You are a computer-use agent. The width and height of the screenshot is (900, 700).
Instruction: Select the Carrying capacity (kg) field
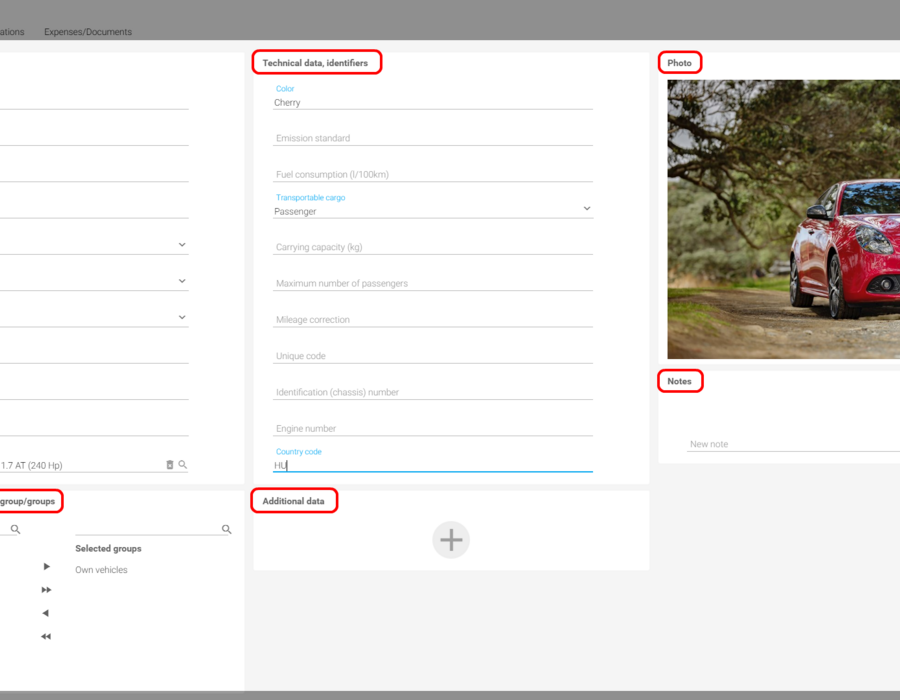tap(433, 247)
